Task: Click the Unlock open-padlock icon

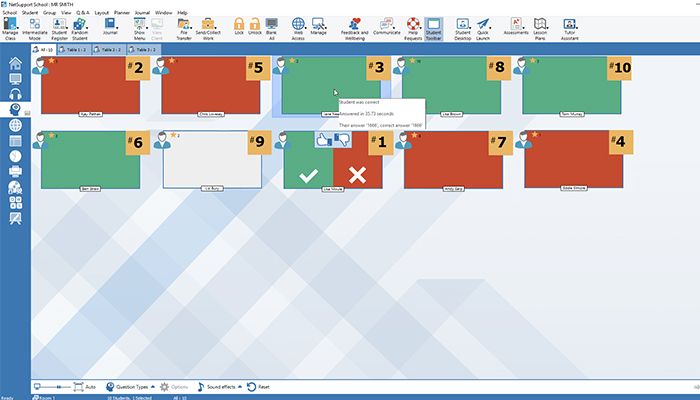Action: point(255,27)
